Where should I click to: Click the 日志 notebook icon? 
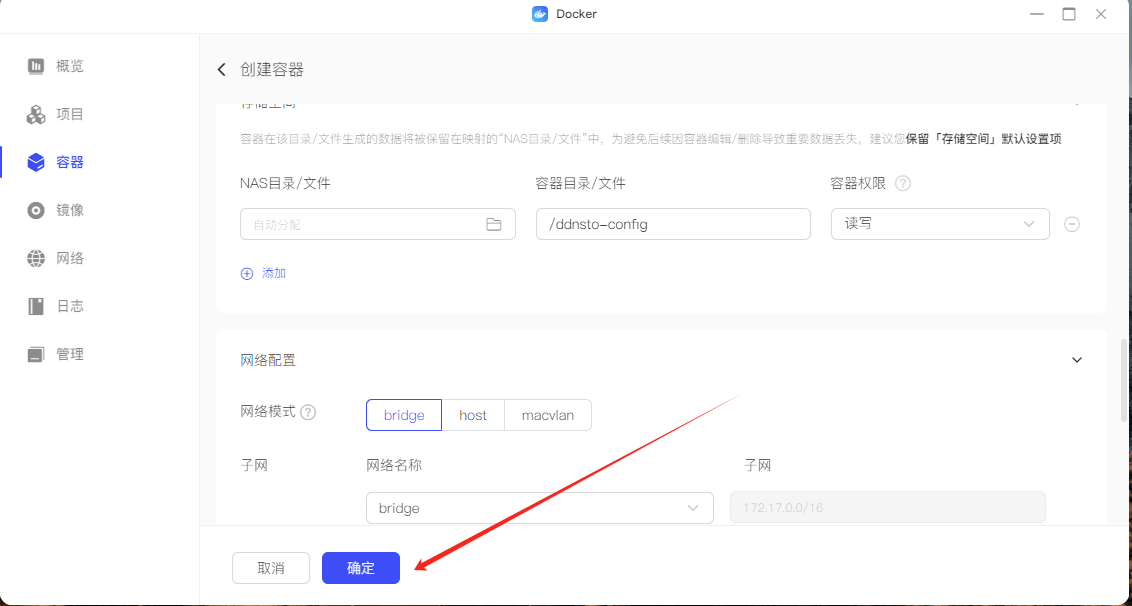click(x=36, y=306)
